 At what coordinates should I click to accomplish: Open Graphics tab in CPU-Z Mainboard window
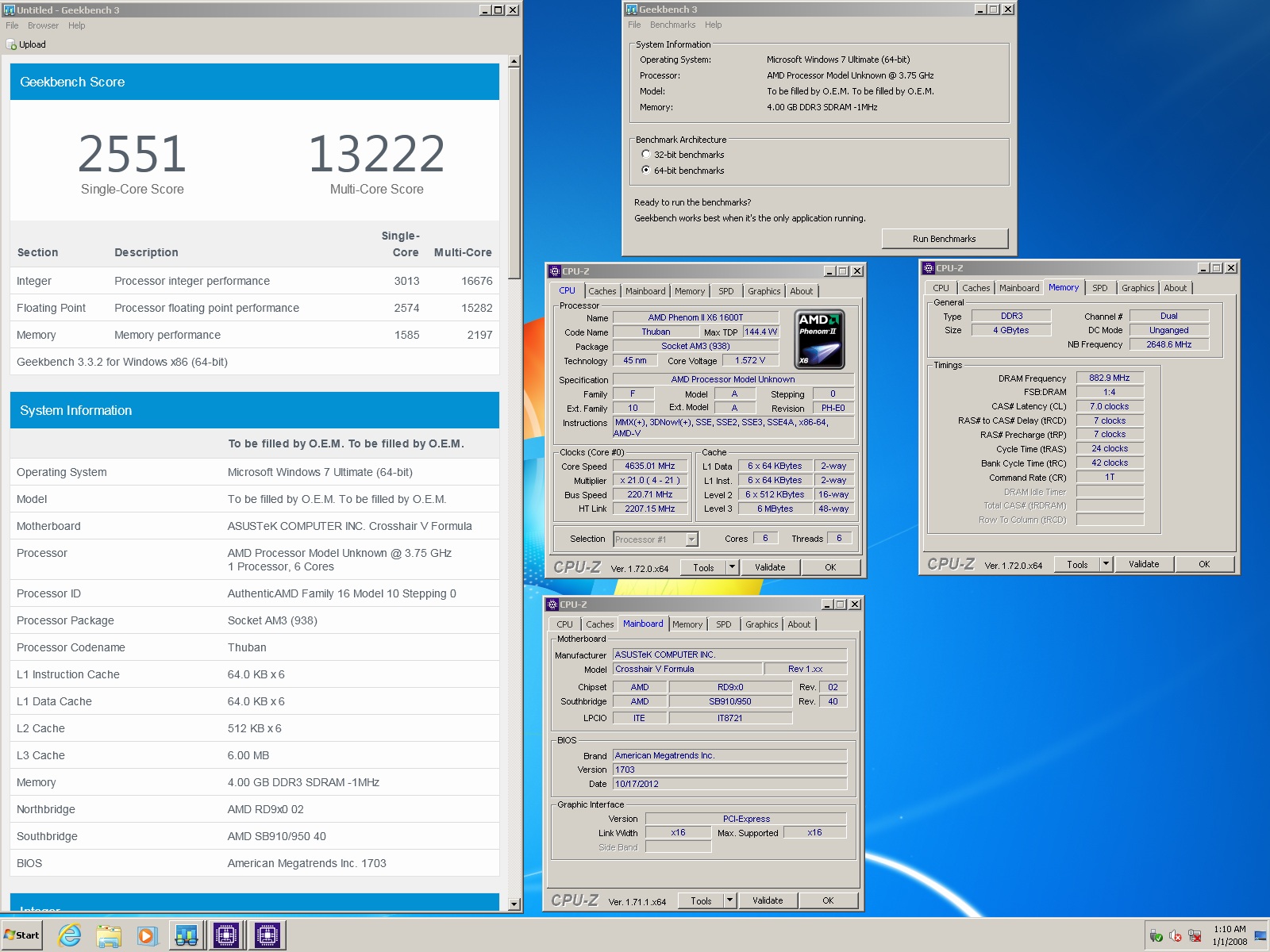tap(761, 624)
